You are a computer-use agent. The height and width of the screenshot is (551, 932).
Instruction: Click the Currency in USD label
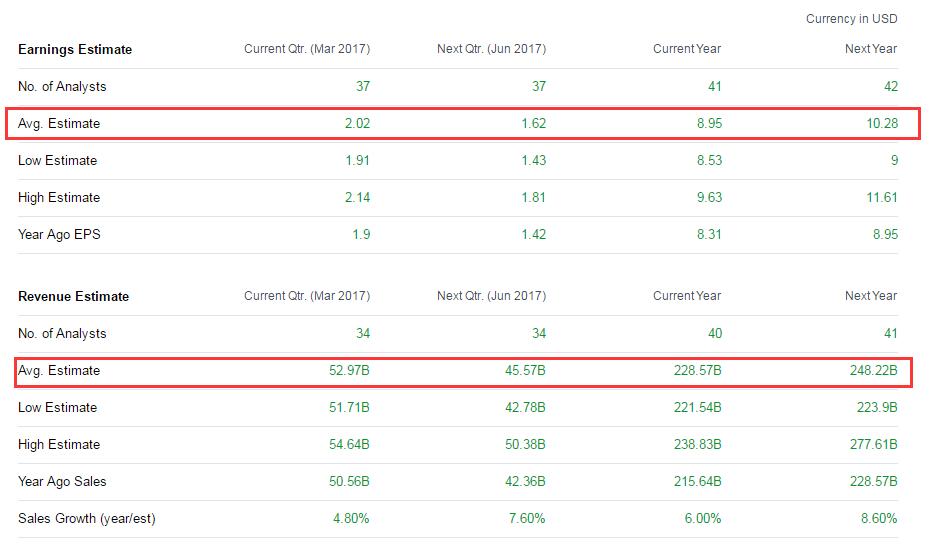tap(851, 19)
